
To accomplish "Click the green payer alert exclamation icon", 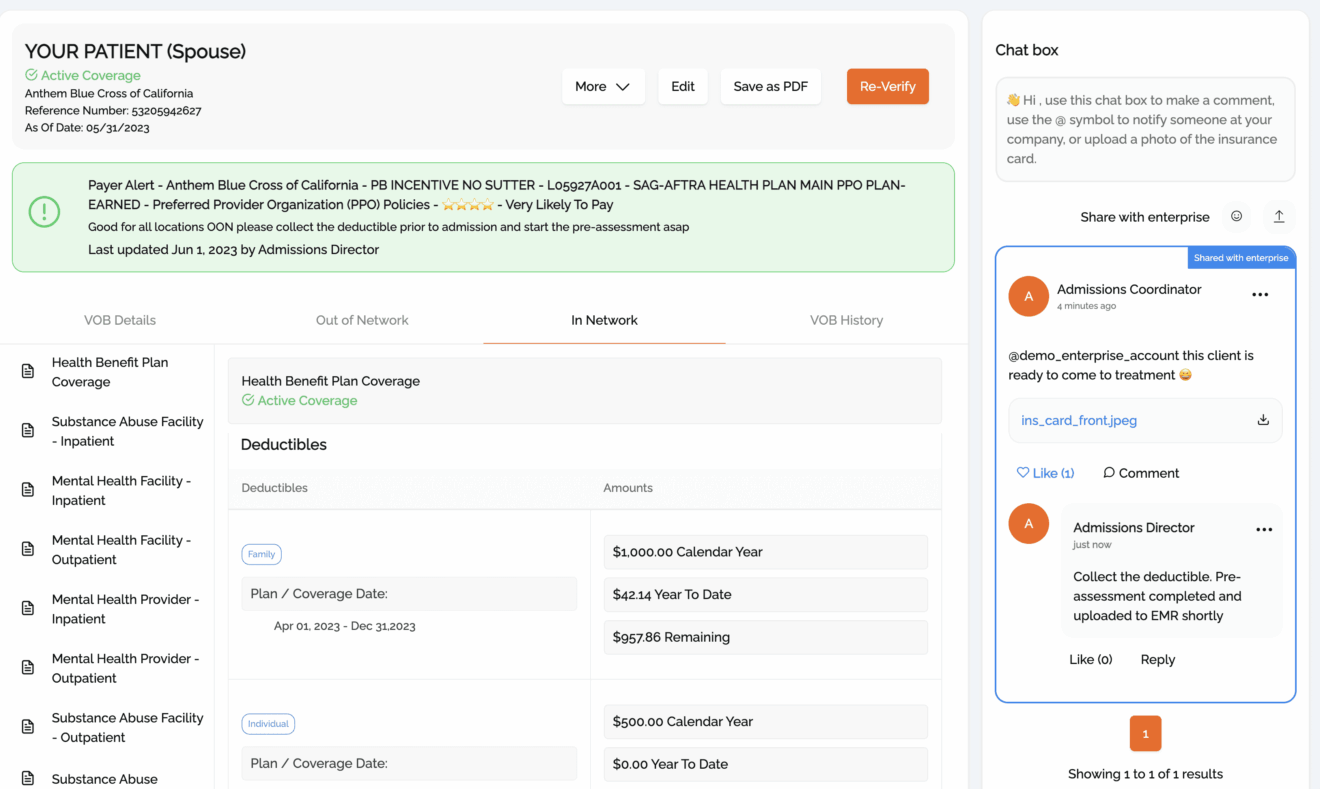I will (x=44, y=212).
